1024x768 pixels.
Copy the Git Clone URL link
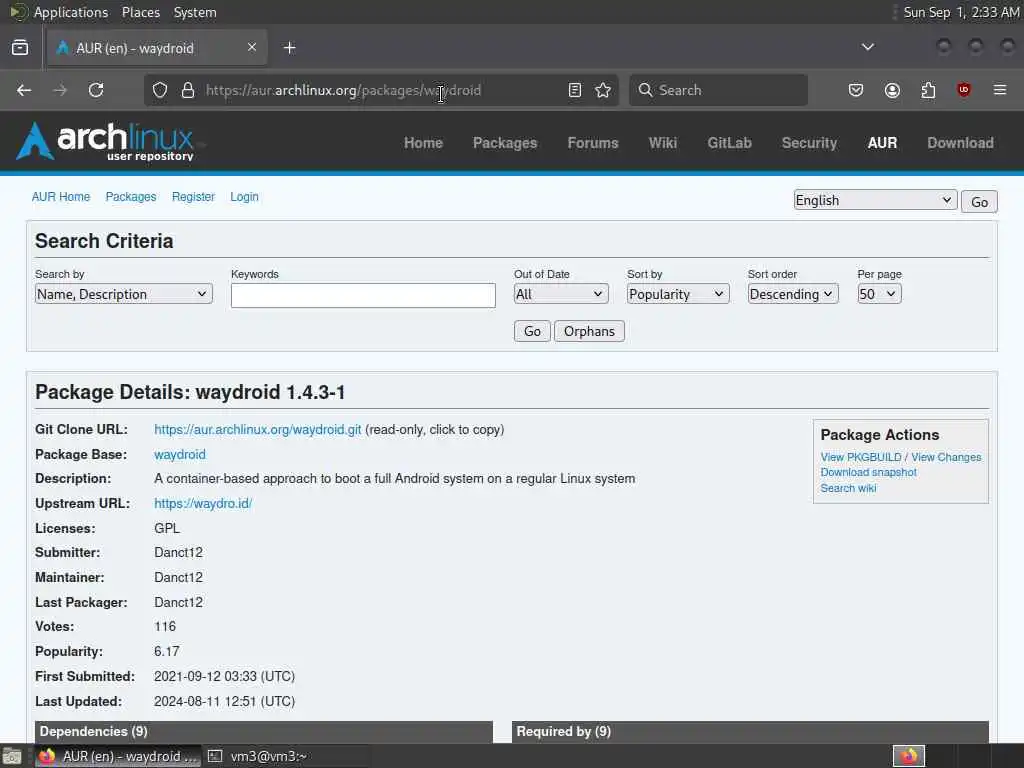(x=257, y=430)
